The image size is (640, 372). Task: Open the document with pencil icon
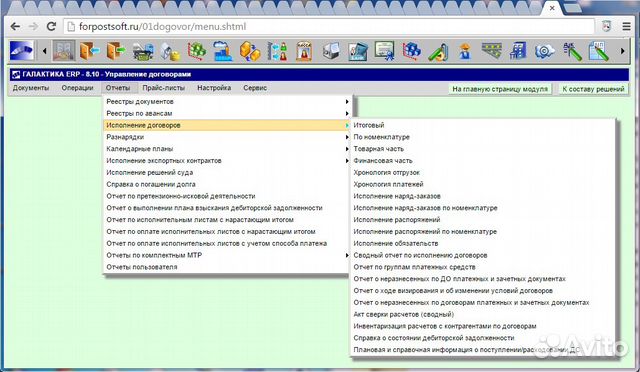coord(599,51)
